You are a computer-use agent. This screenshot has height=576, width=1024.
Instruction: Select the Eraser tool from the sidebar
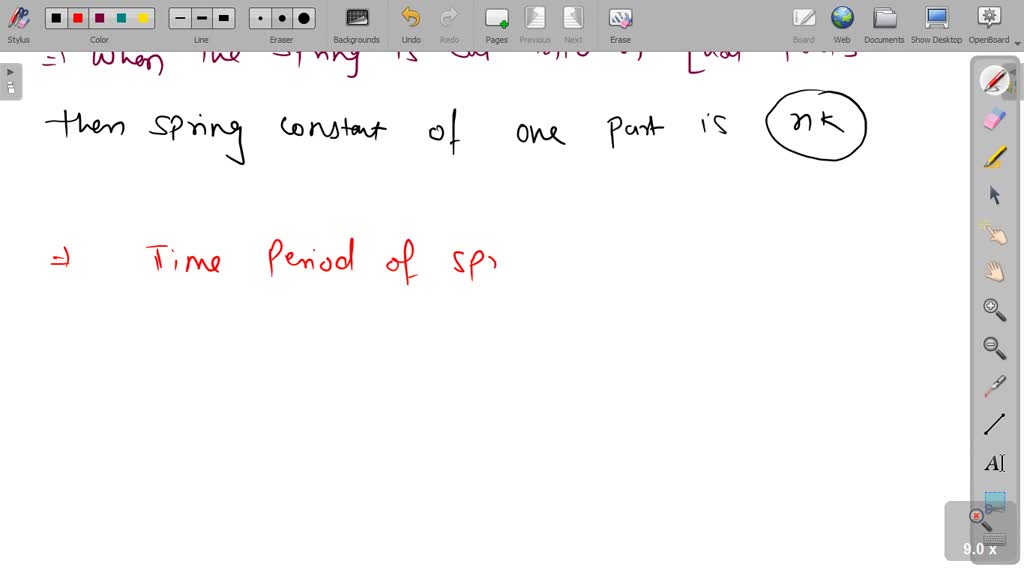[x=994, y=118]
